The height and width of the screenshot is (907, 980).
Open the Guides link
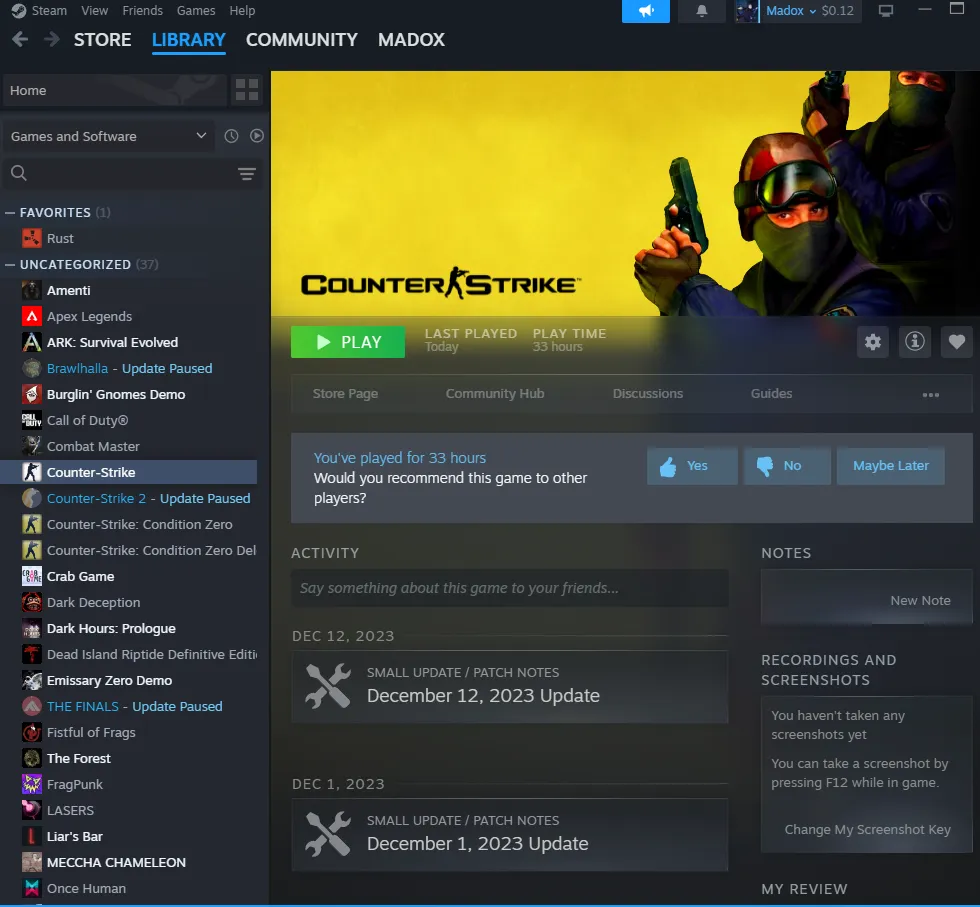click(x=771, y=394)
